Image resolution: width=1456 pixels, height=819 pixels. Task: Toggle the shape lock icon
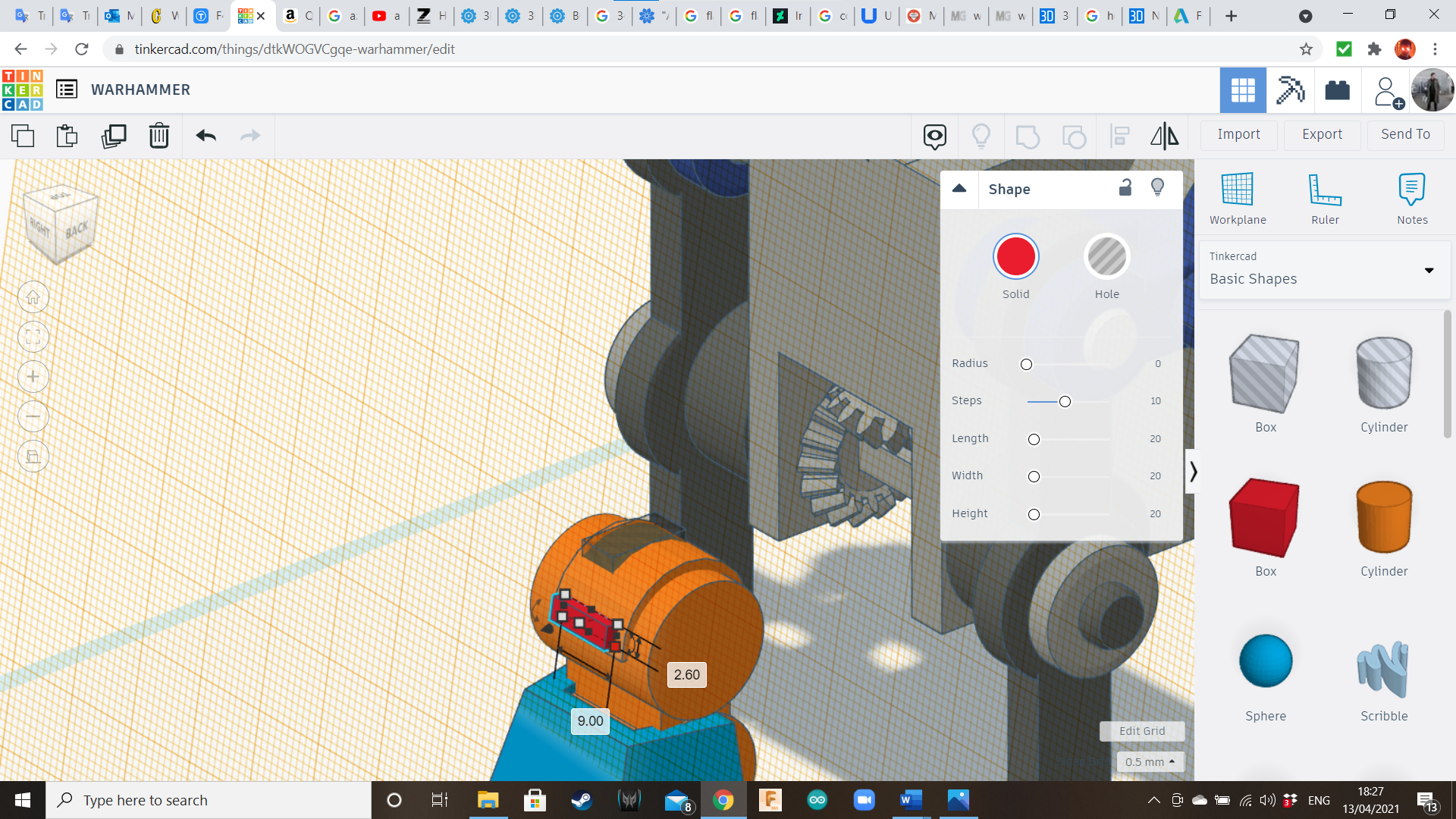coord(1125,188)
